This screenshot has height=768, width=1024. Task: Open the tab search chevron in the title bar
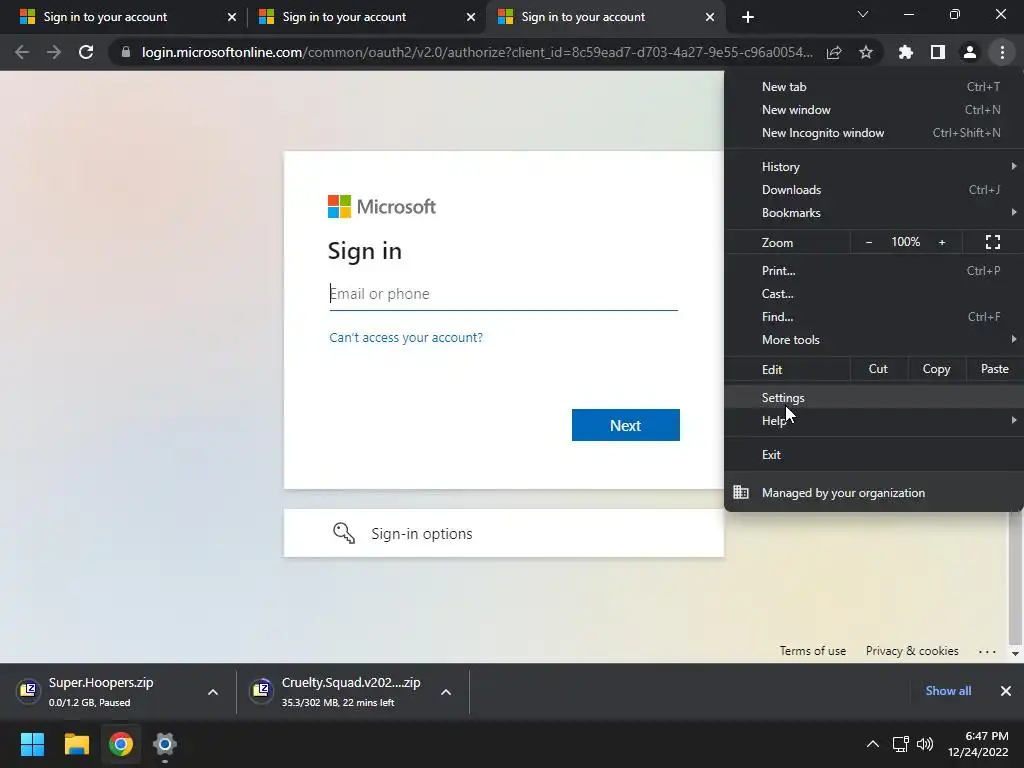(863, 14)
